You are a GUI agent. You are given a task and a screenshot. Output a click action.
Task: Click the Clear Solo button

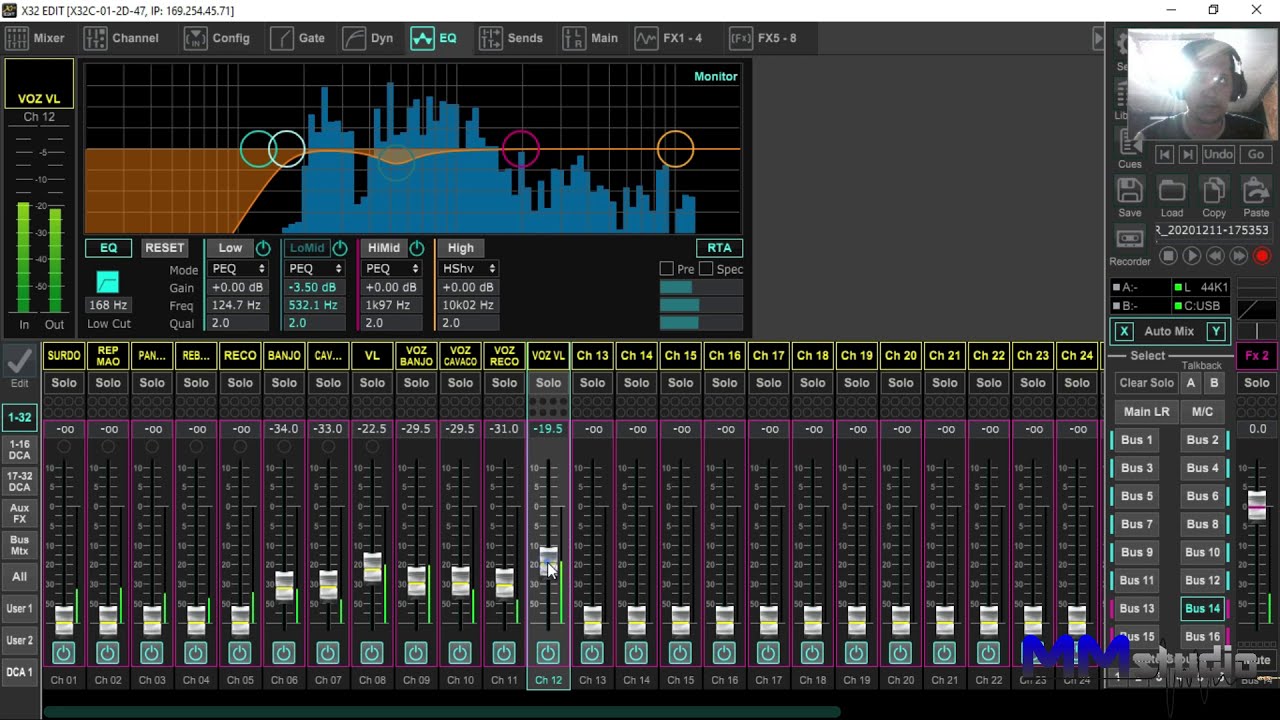pyautogui.click(x=1146, y=383)
